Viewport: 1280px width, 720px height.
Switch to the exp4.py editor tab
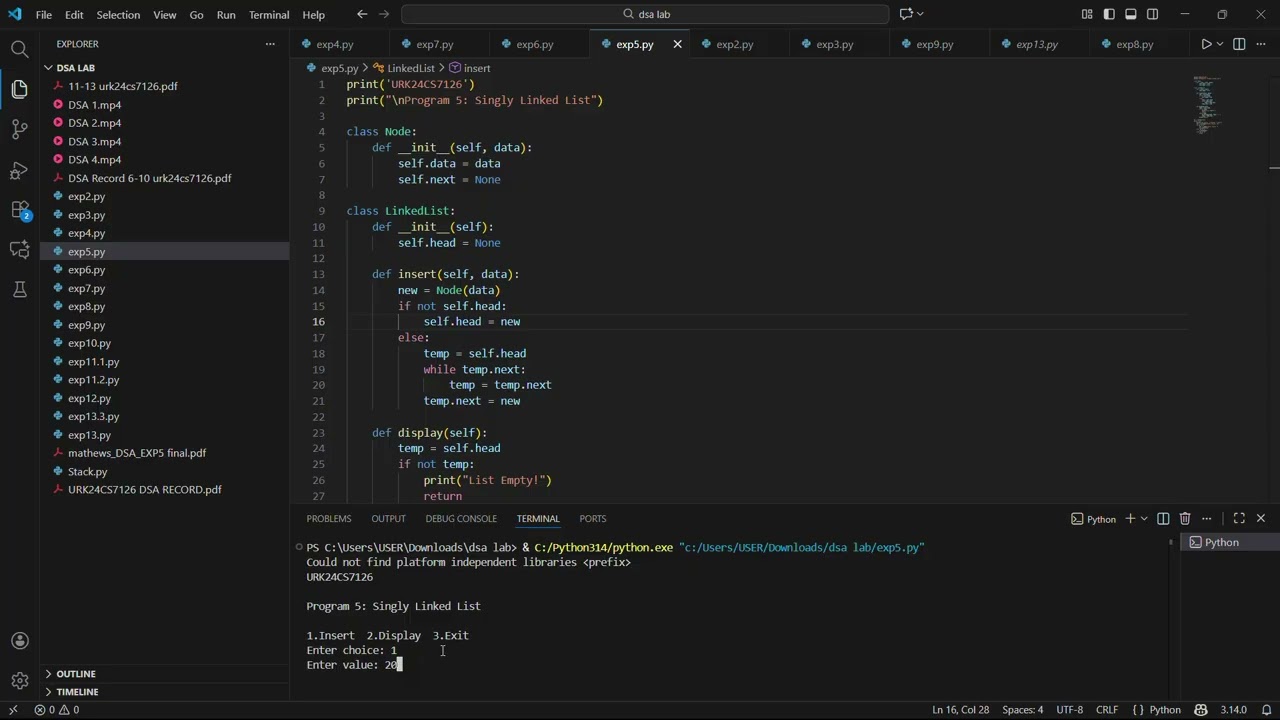coord(335,44)
